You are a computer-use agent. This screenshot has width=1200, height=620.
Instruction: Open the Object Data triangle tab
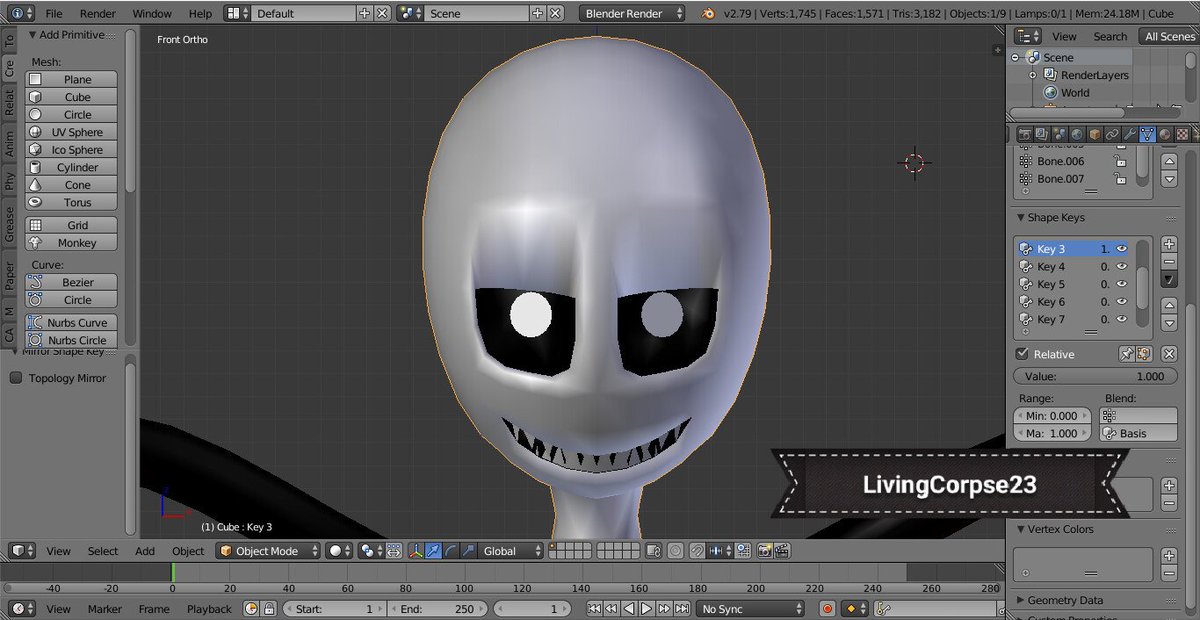[1147, 133]
